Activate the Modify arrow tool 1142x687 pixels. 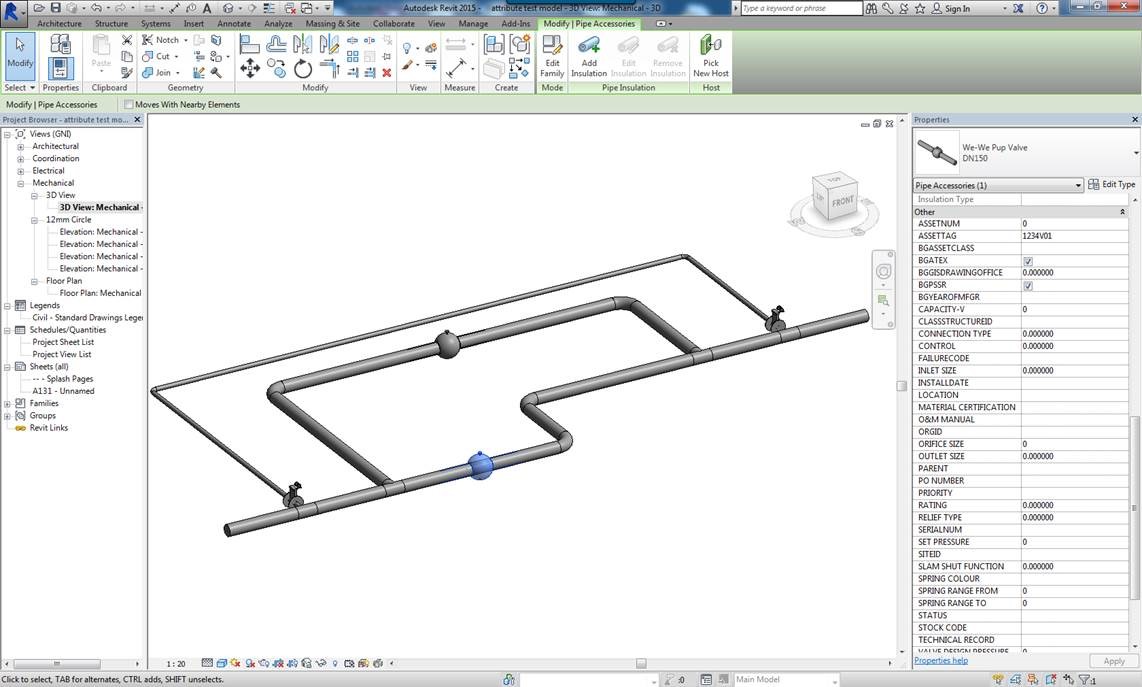coord(20,52)
